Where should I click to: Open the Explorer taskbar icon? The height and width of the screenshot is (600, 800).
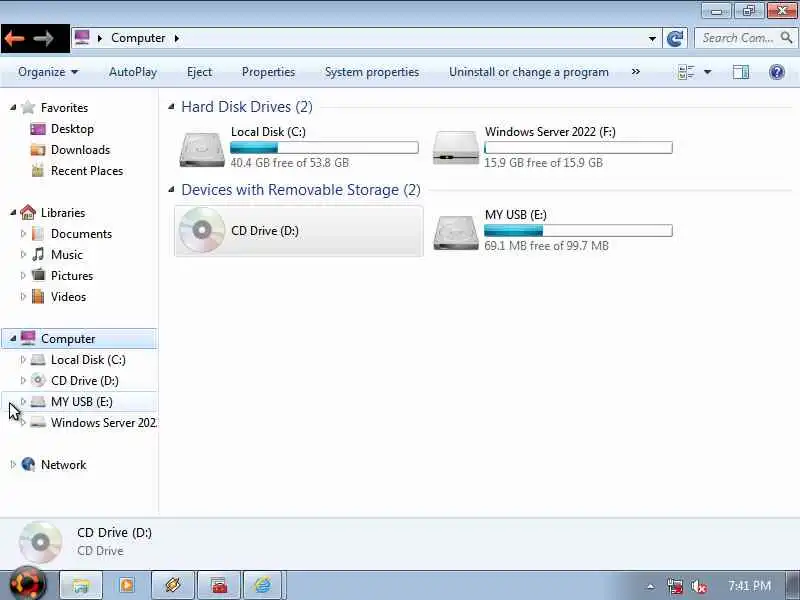(81, 585)
